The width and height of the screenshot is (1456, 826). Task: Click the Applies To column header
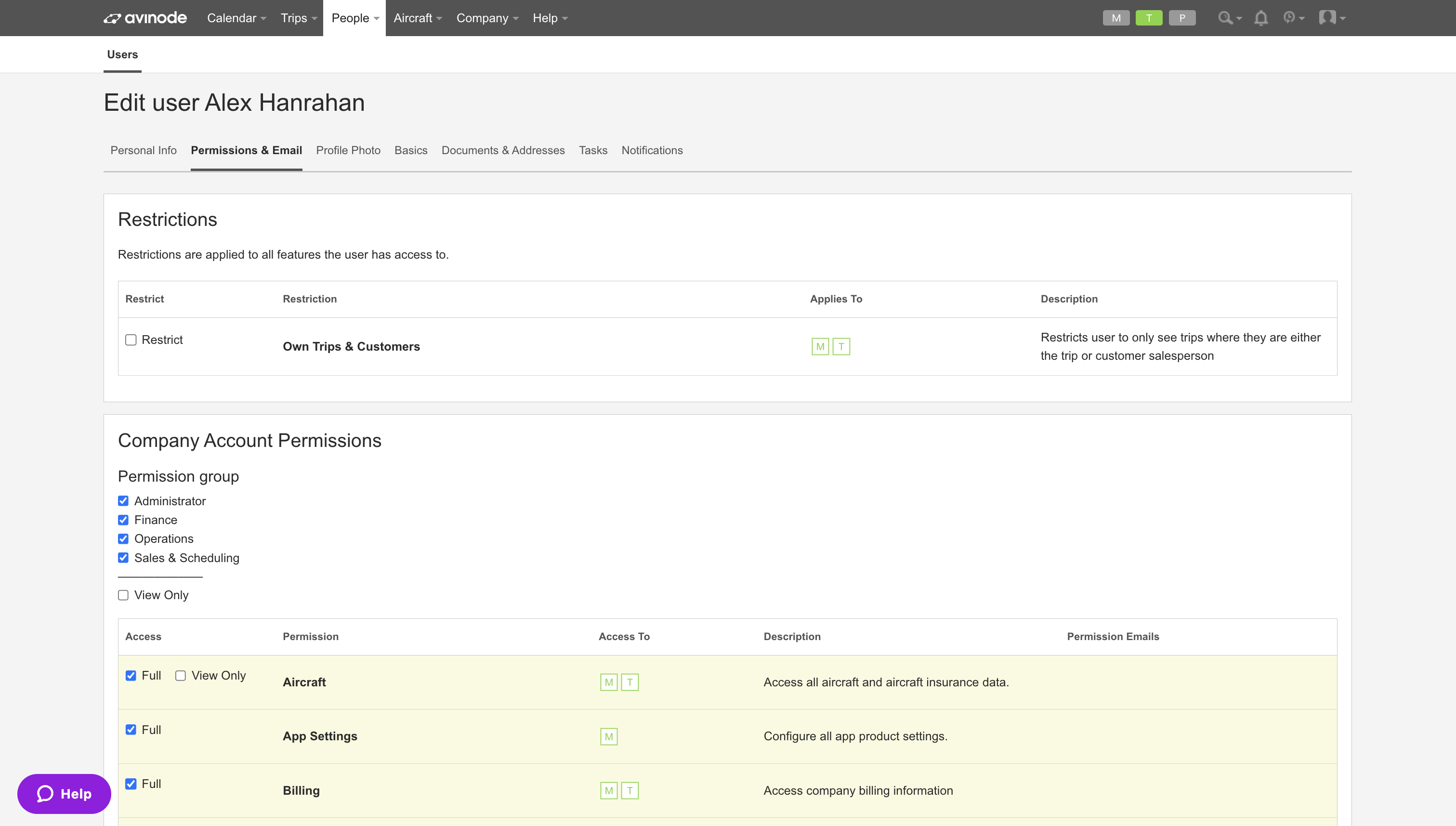836,299
